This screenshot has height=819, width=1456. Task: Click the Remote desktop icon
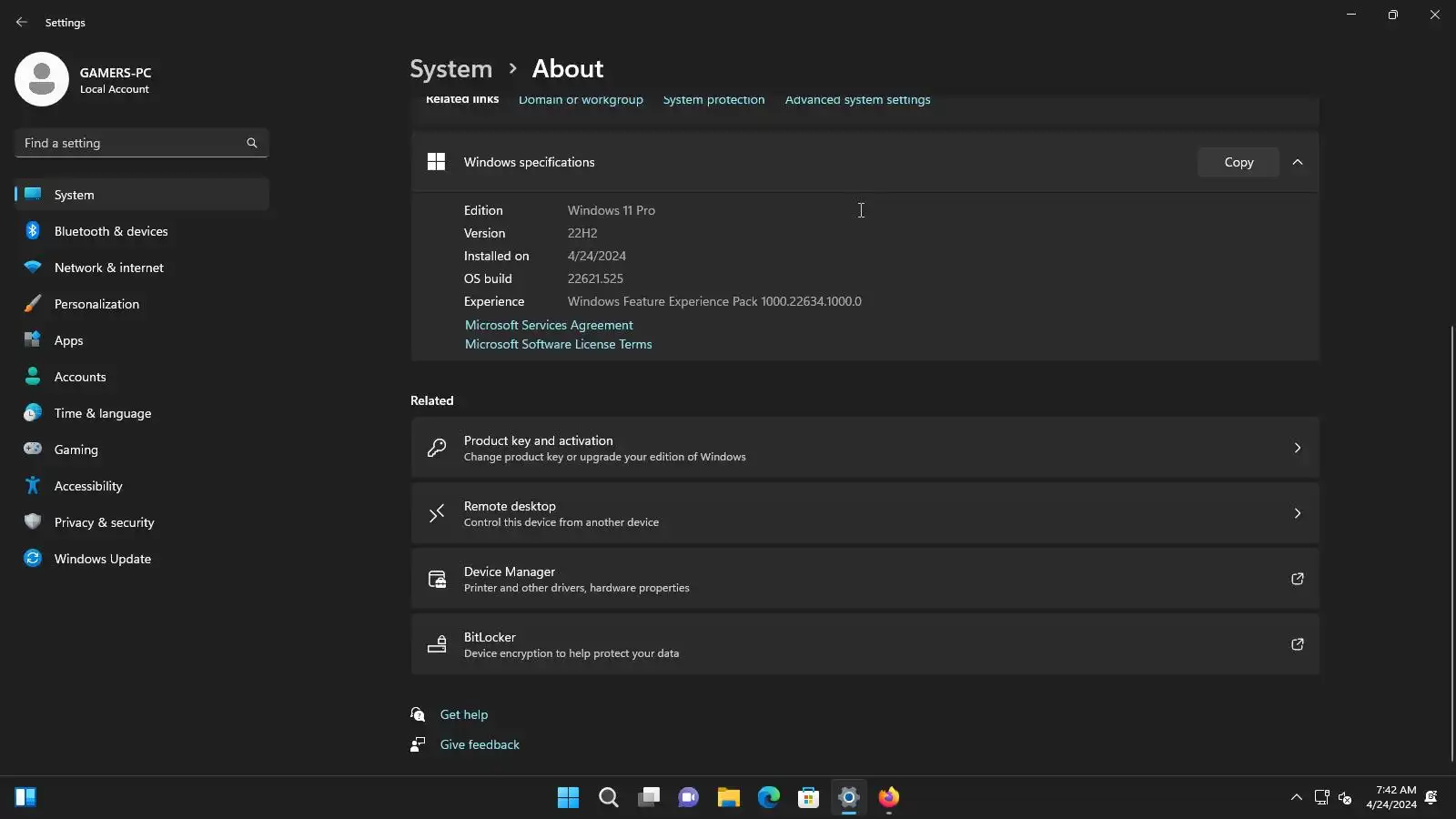pos(437,513)
